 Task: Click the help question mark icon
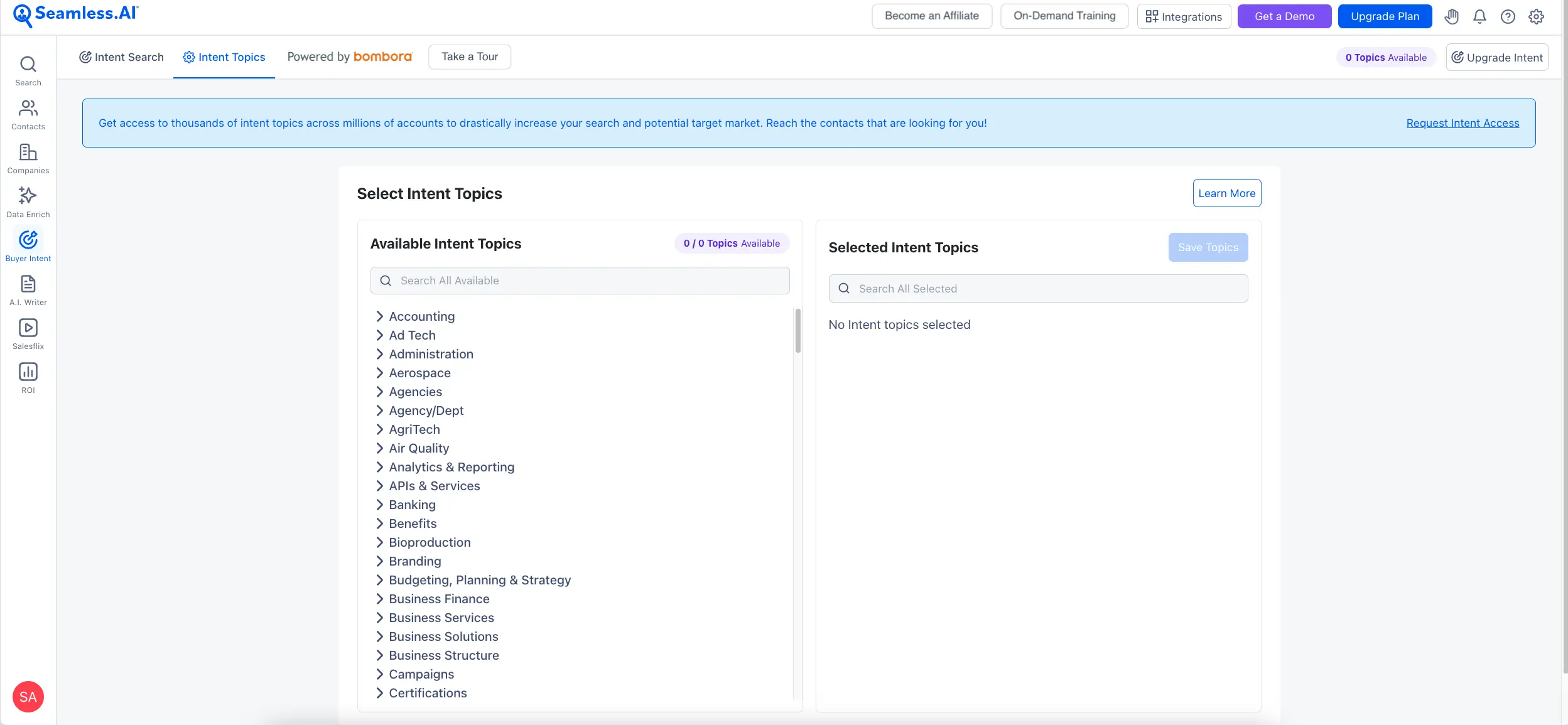1508,16
